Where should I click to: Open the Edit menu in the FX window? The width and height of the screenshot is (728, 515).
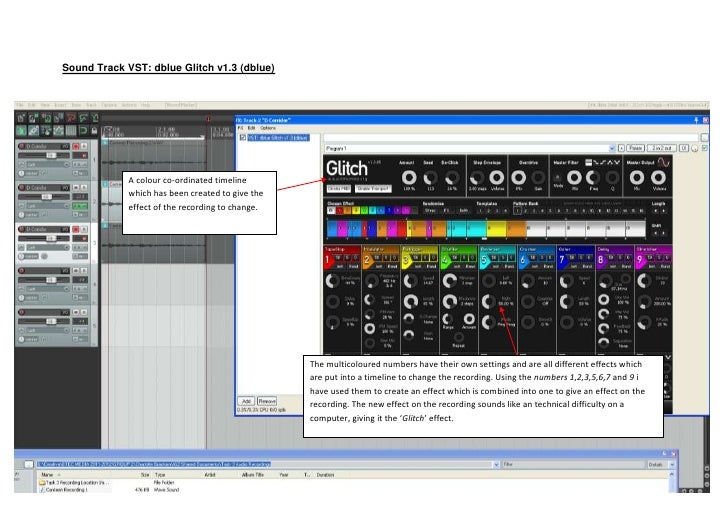point(251,128)
